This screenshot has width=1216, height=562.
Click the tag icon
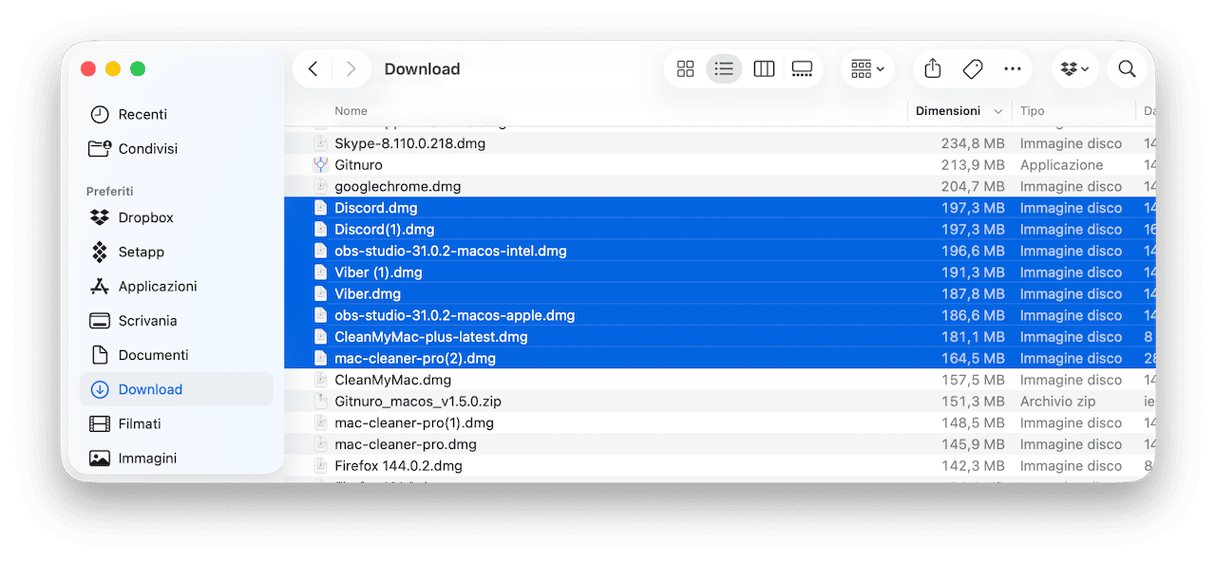point(972,69)
